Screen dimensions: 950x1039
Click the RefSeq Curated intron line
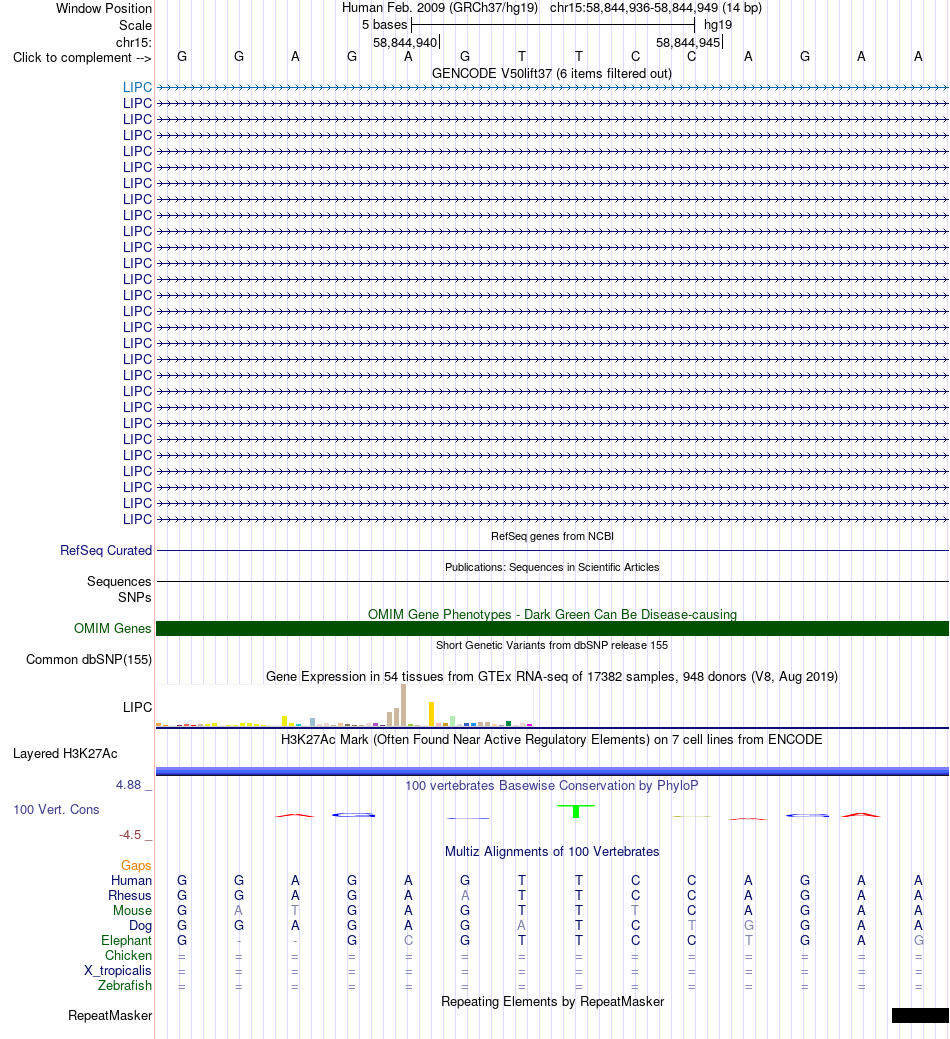[553, 551]
